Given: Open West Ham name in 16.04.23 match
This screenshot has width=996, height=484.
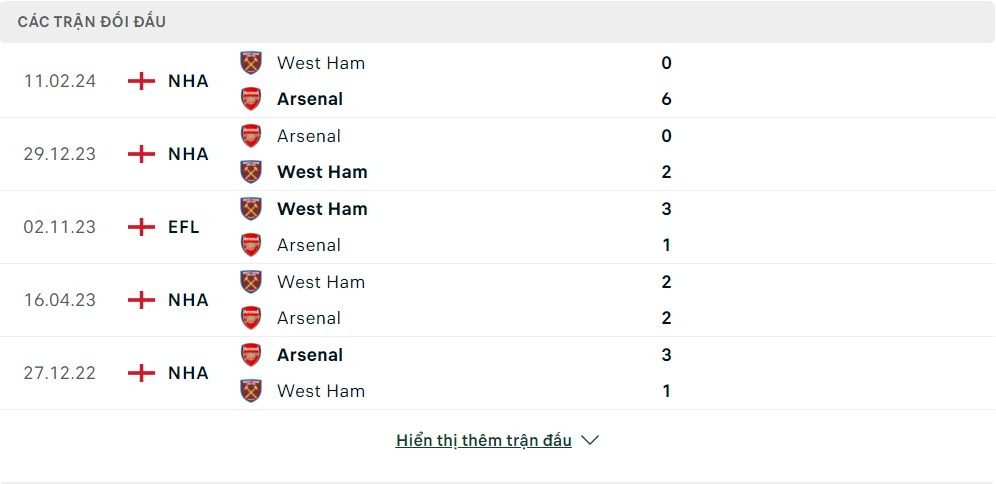Looking at the screenshot, I should pos(321,282).
